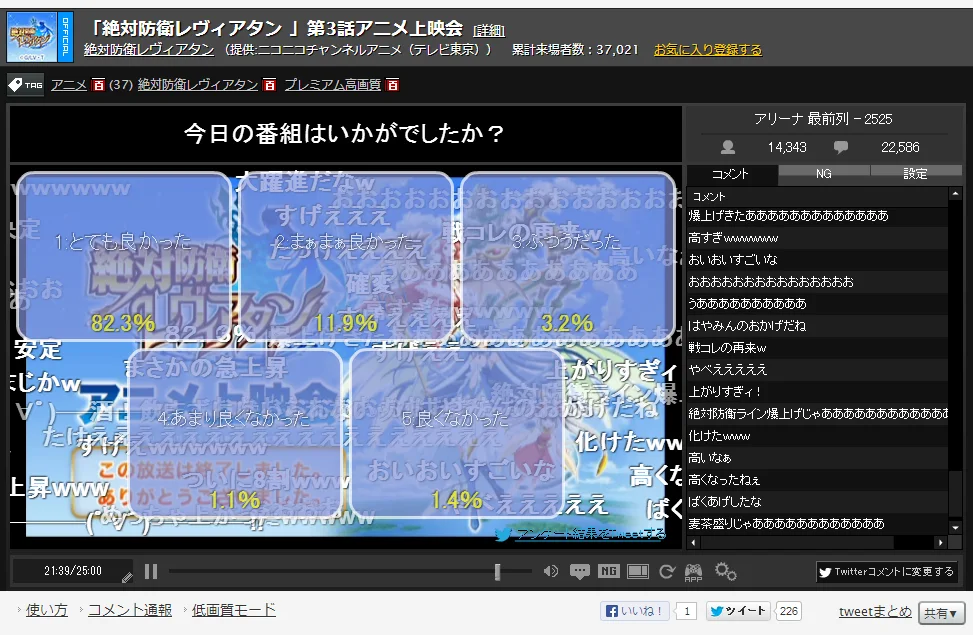
Task: Click the reload icon in the player bar
Action: (666, 572)
